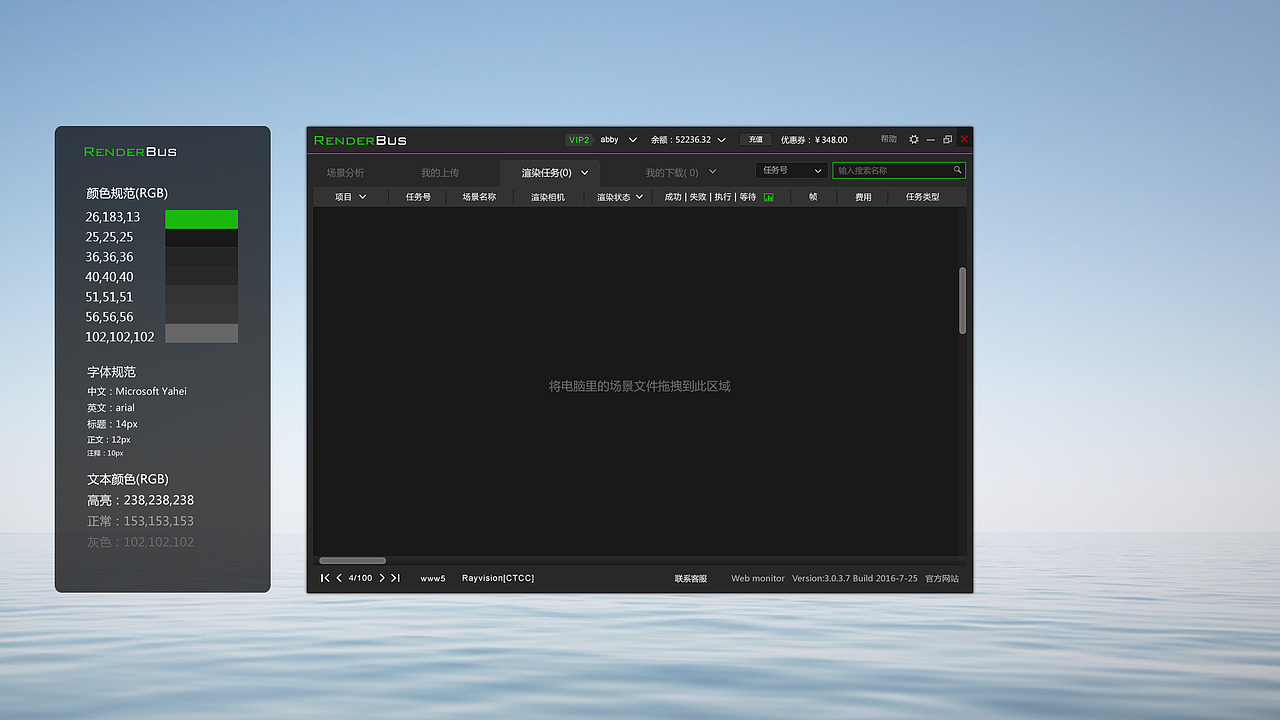1280x720 pixels.
Task: Open the 官方网站 link in the status bar
Action: tap(941, 578)
